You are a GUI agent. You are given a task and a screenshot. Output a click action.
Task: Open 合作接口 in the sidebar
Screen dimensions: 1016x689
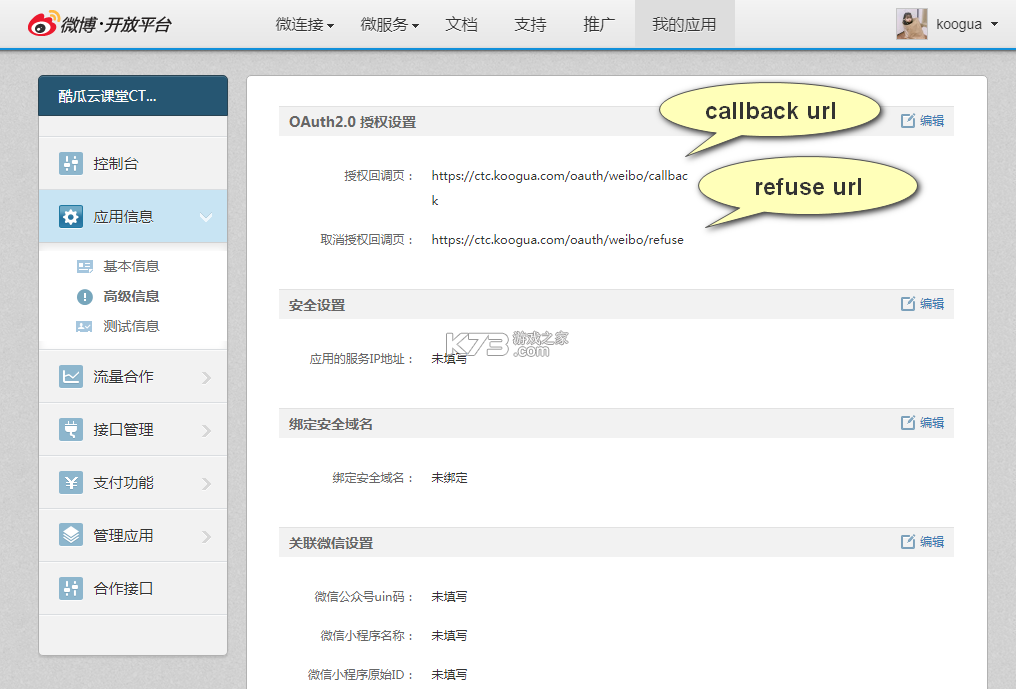(133, 589)
